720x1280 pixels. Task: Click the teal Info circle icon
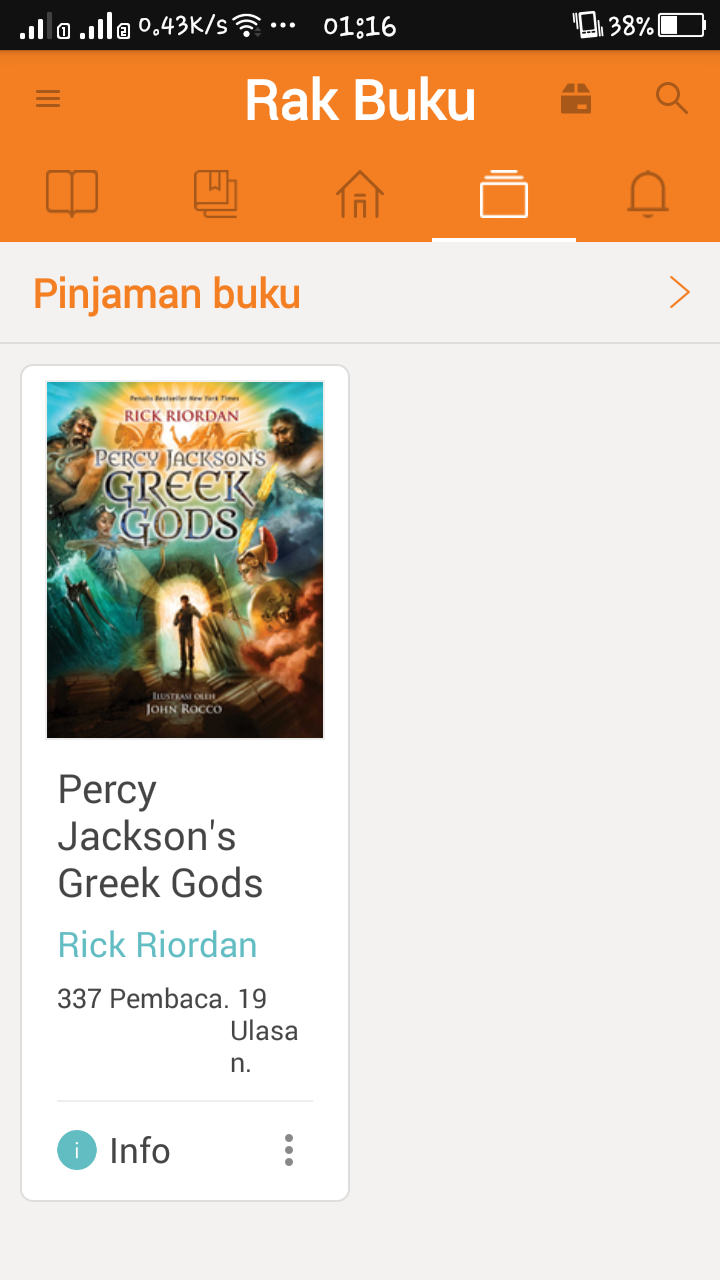(x=77, y=1150)
